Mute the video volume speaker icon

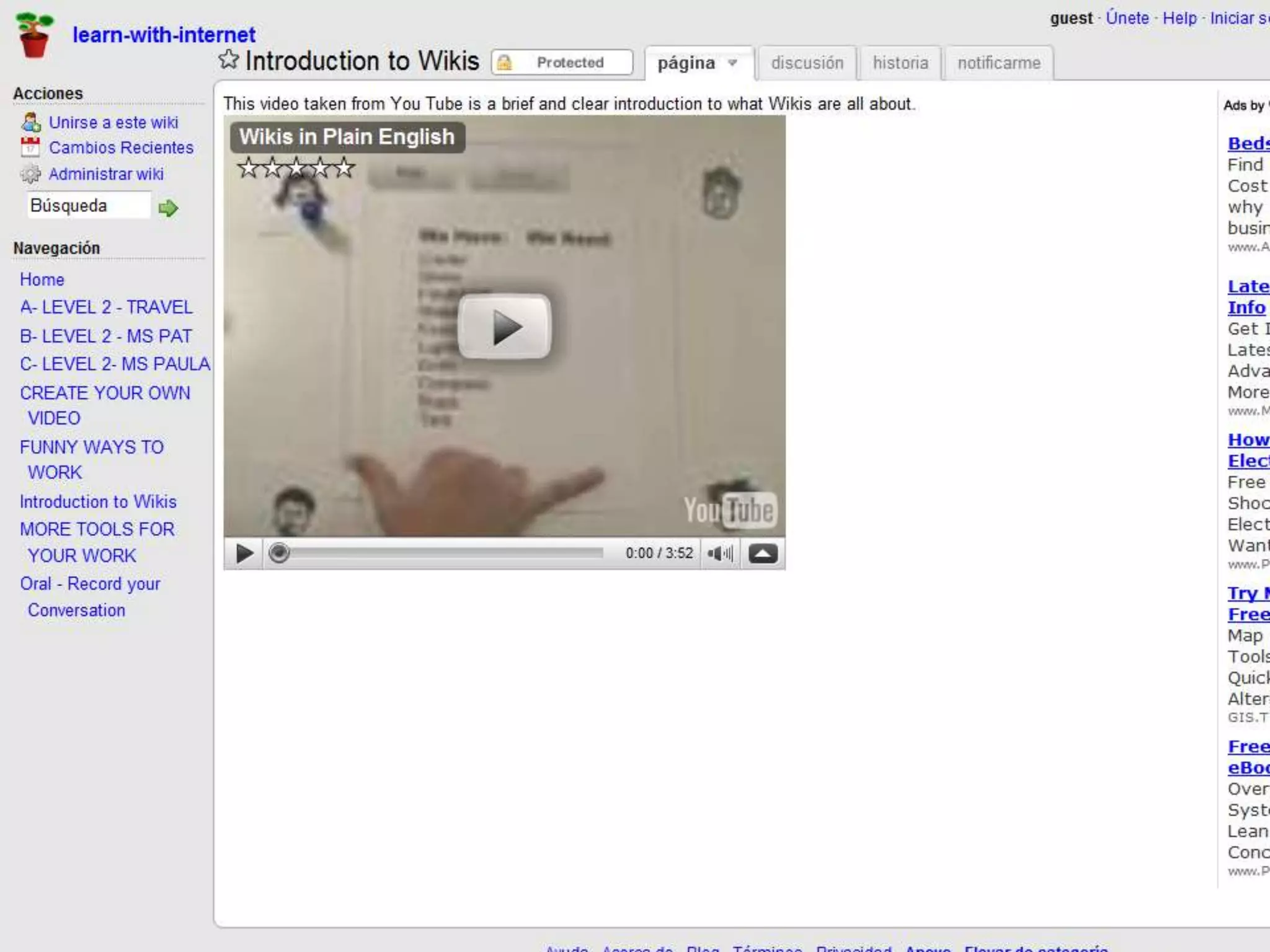point(719,553)
